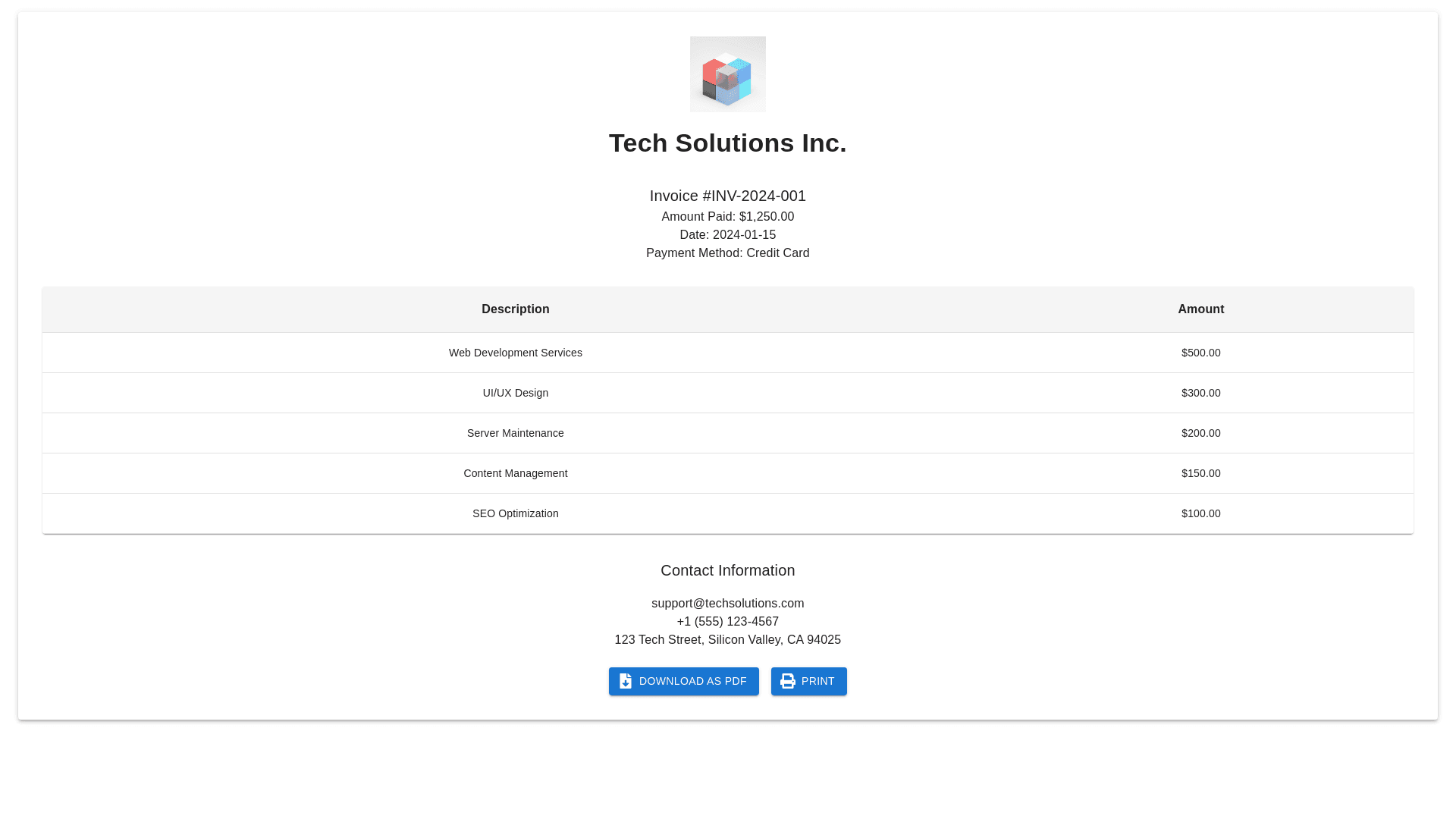Viewport: 1456px width, 819px height.
Task: Click the 123 Tech Street address
Action: (x=727, y=640)
